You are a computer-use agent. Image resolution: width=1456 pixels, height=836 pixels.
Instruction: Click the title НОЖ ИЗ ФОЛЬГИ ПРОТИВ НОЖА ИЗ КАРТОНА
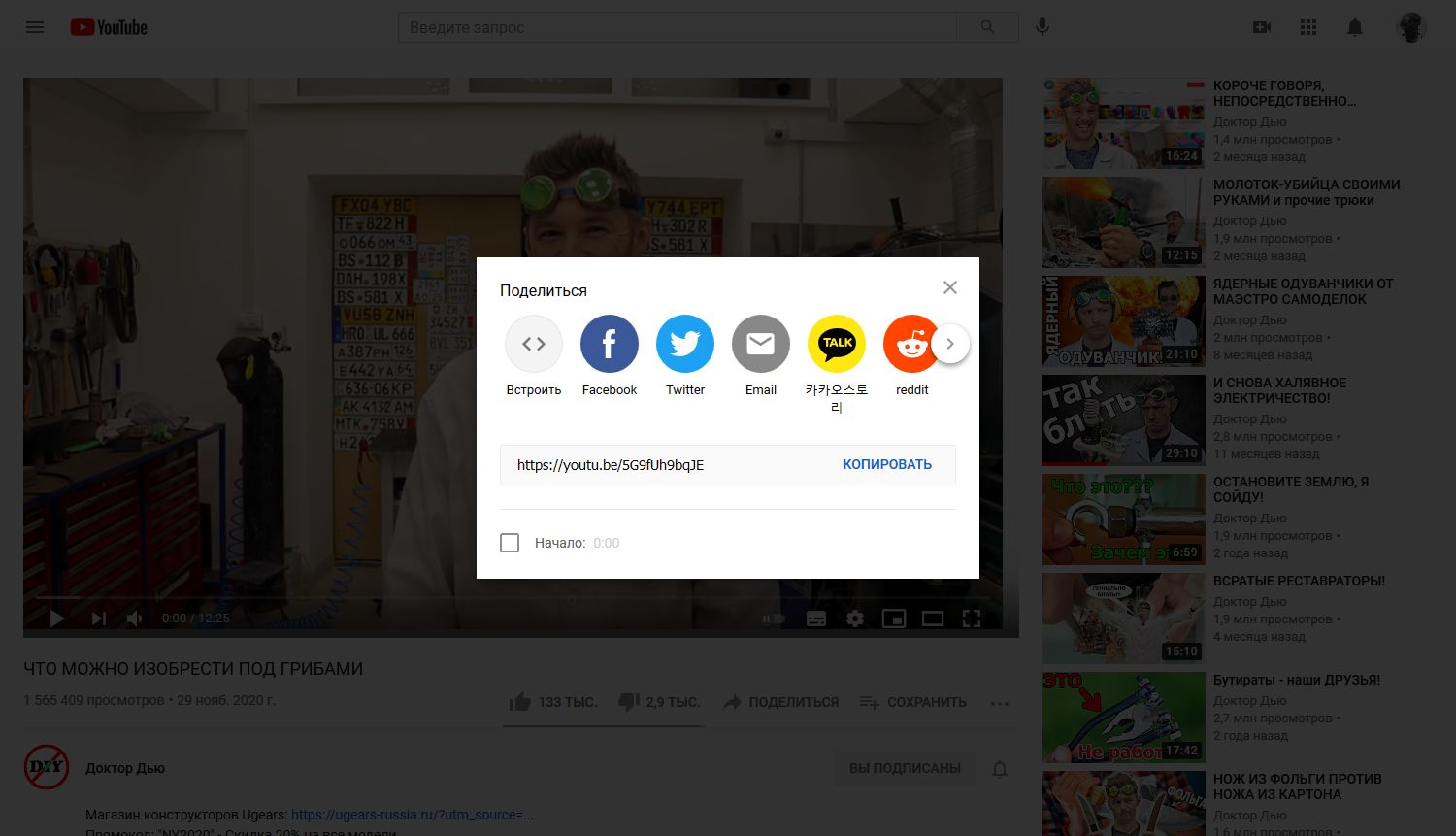click(x=1298, y=786)
